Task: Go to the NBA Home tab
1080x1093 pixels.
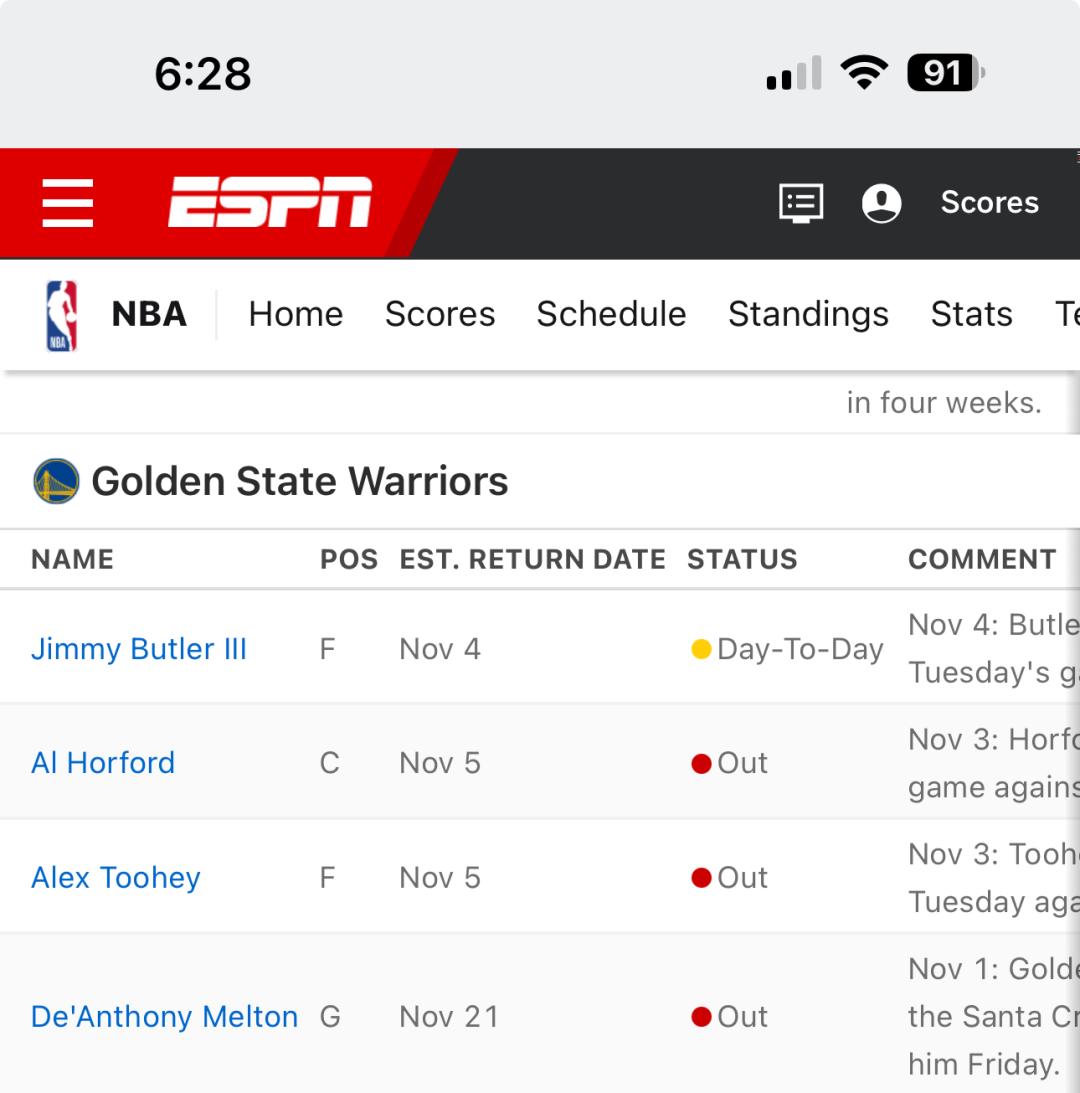Action: (295, 315)
